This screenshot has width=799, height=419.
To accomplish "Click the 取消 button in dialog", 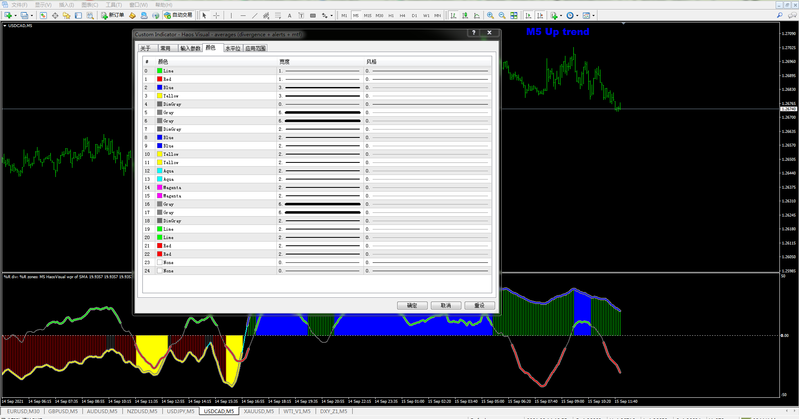I will [x=446, y=304].
